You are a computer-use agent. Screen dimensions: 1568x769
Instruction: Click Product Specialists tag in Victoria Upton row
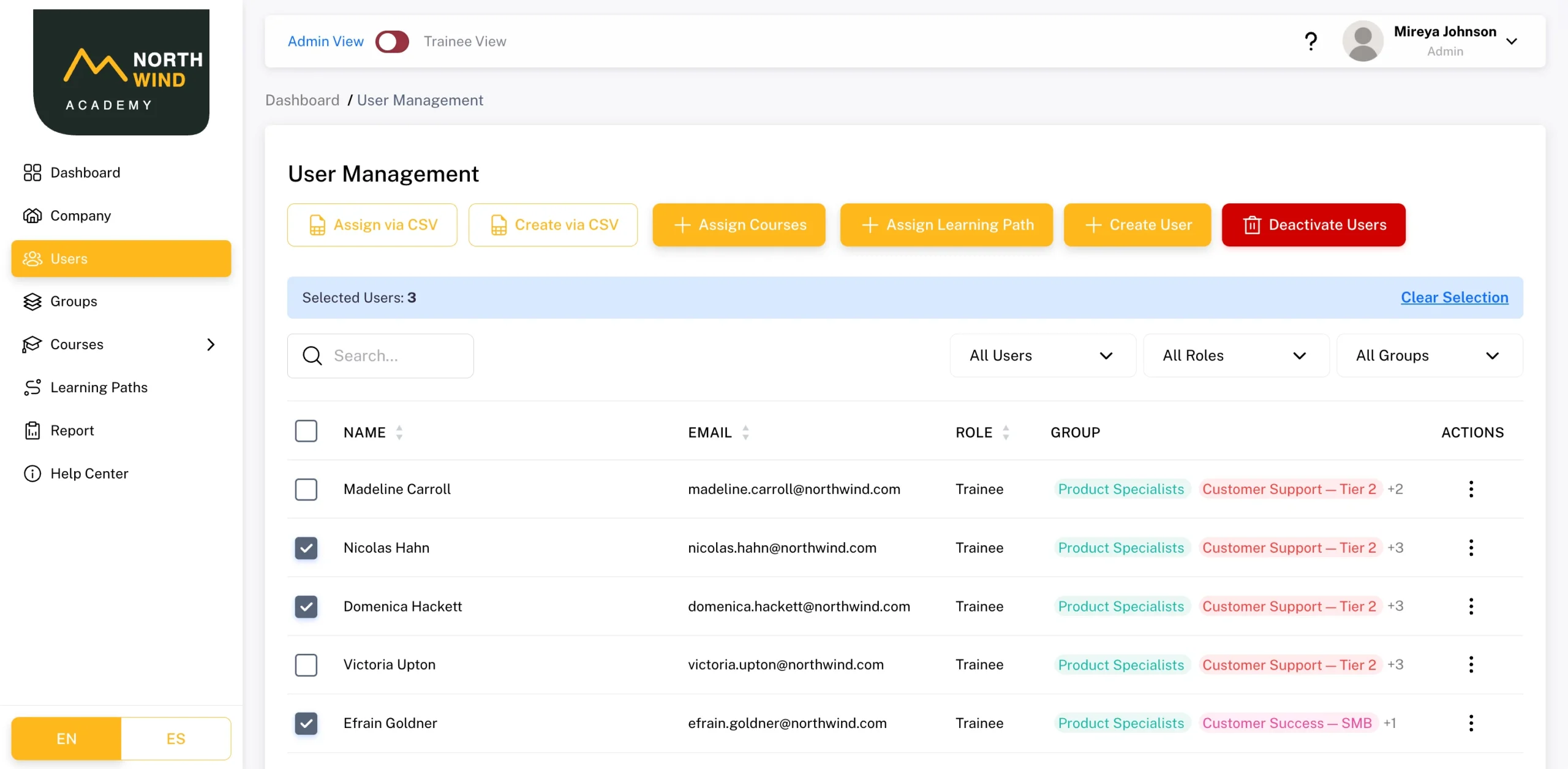coord(1121,665)
